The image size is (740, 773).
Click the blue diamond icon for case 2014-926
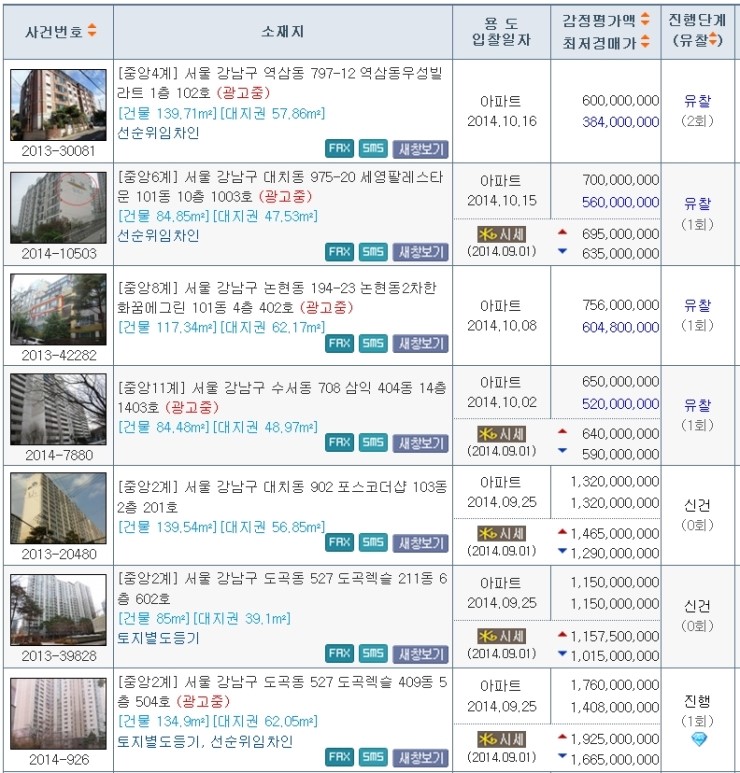pos(699,738)
